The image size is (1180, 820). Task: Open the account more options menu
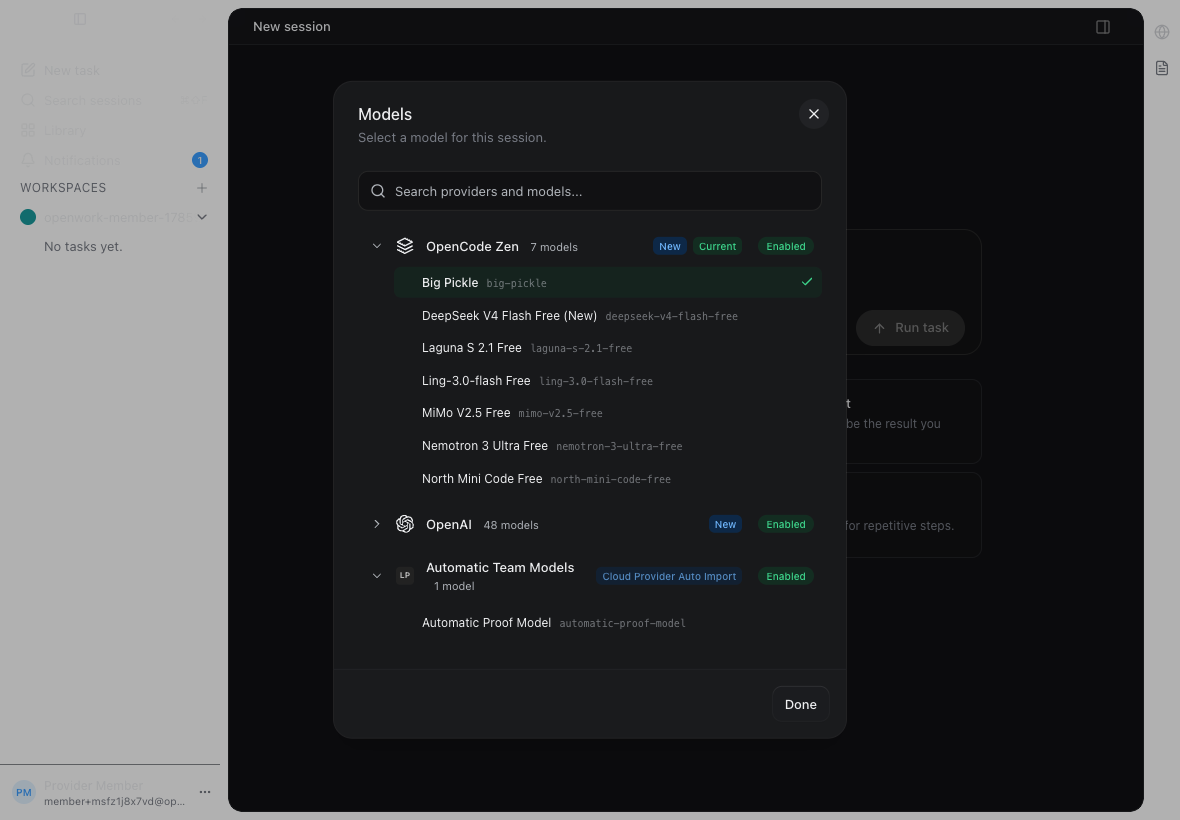(205, 791)
